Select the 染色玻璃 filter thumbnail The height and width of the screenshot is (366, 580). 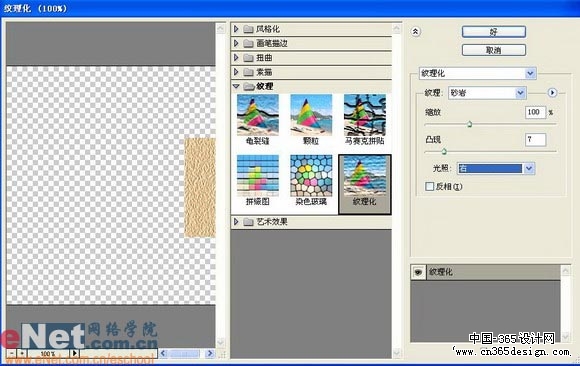(x=311, y=176)
